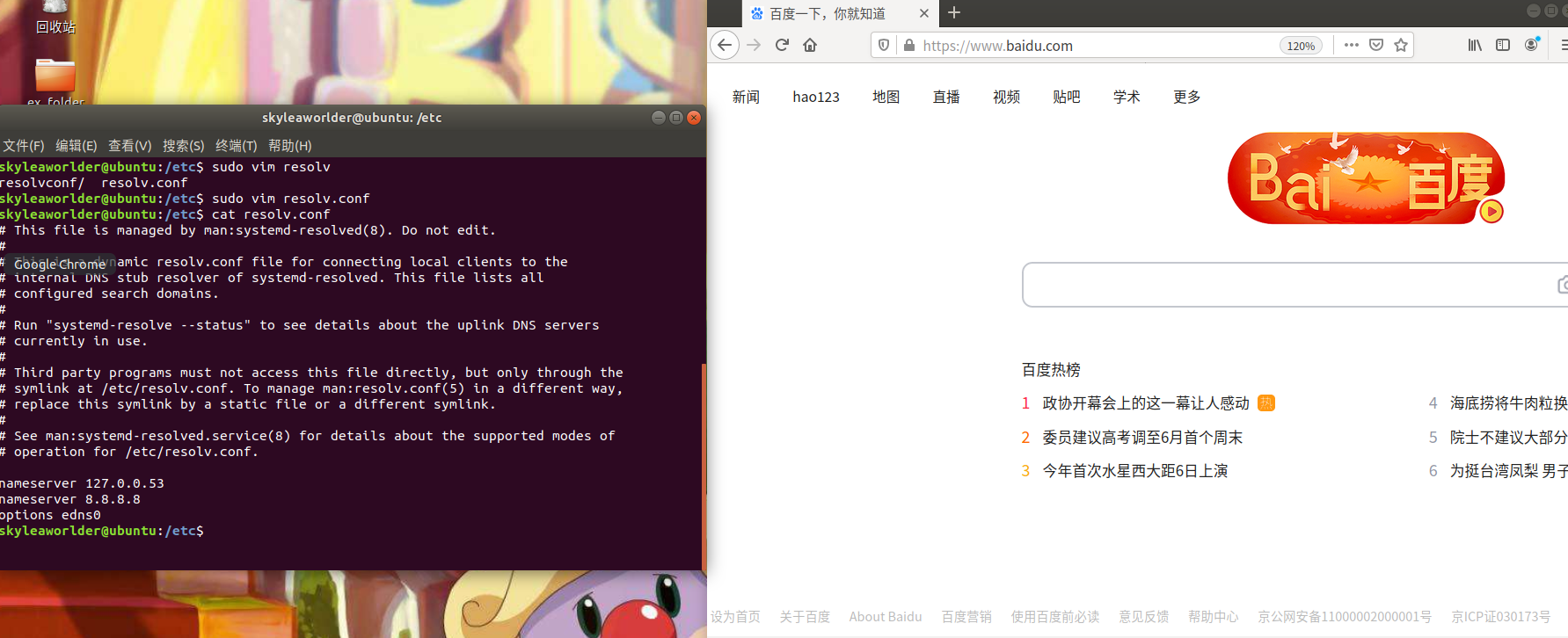Reset the 120% zoom level badge
Image resolution: width=1568 pixels, height=638 pixels.
[1301, 46]
